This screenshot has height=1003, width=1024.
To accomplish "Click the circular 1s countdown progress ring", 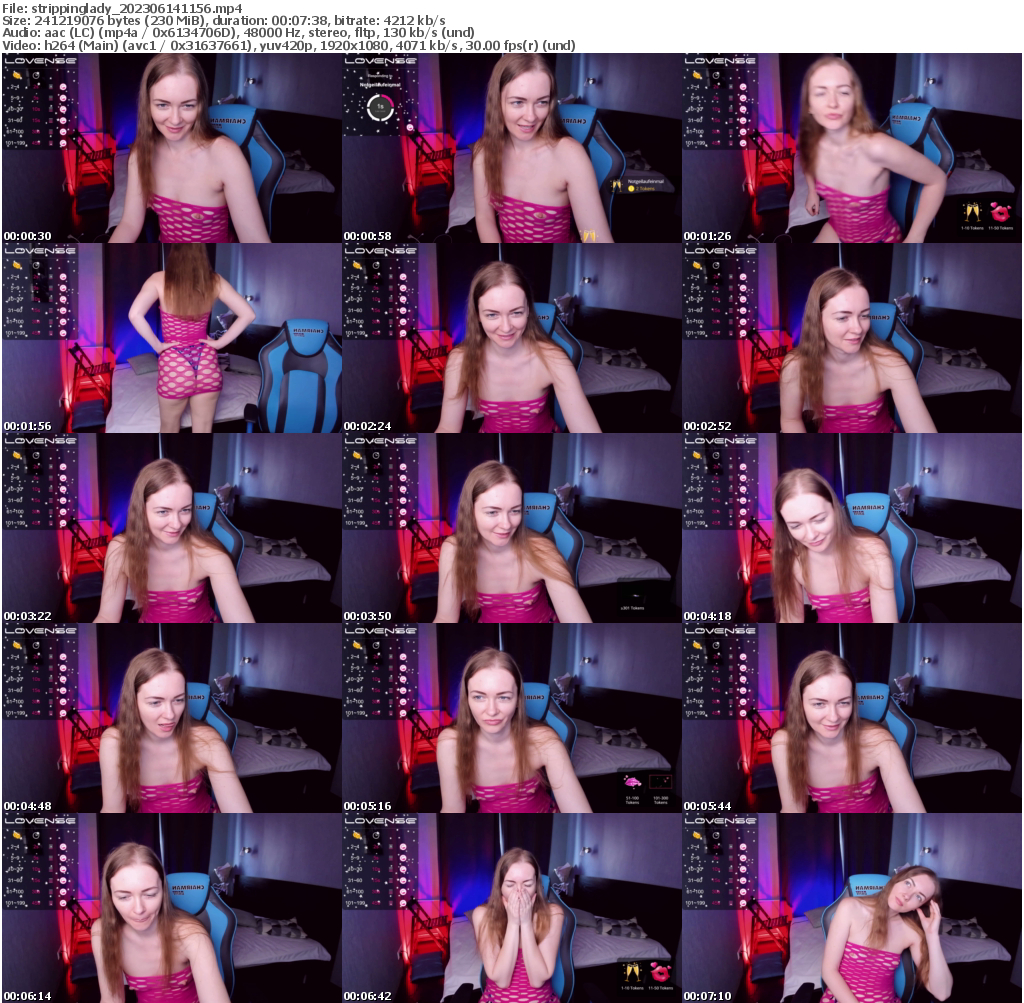I will pyautogui.click(x=380, y=107).
